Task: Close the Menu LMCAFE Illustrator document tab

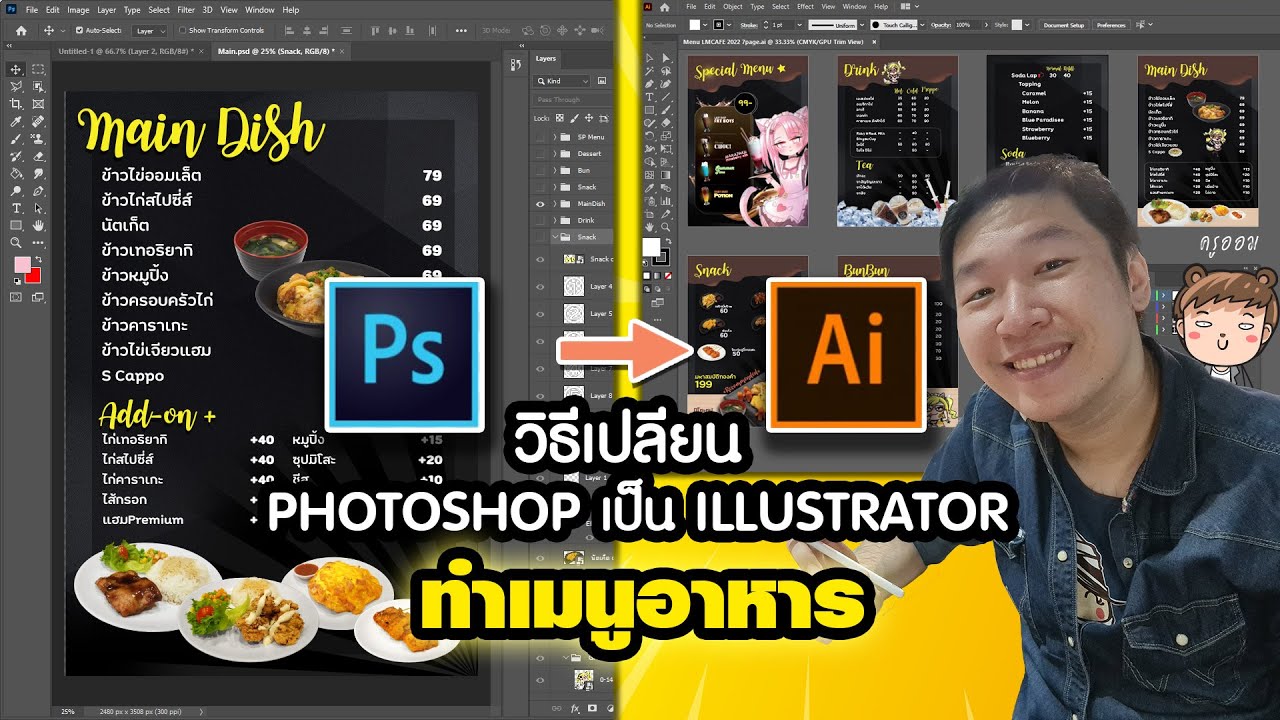Action: pyautogui.click(x=874, y=41)
